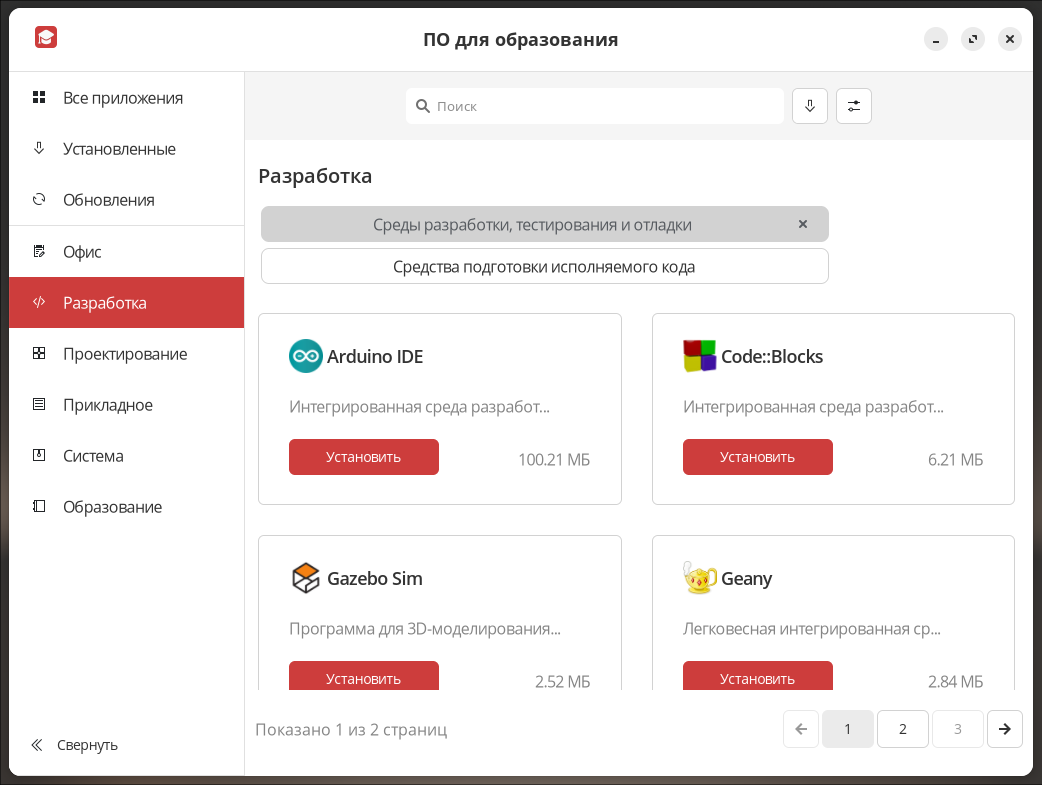The image size is (1042, 785).
Task: Select 'Обновления' in the sidebar
Action: pos(108,200)
